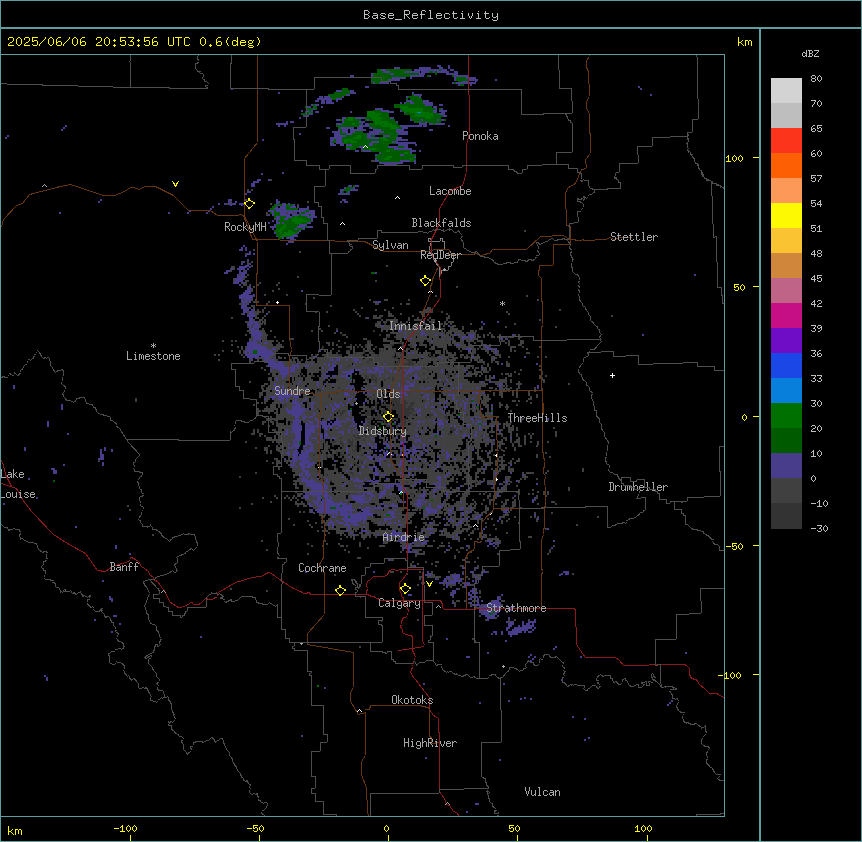Screen dimensions: 862x842
Task: Select the dark blue 33 to 36 dBZ swatch
Action: (x=786, y=365)
